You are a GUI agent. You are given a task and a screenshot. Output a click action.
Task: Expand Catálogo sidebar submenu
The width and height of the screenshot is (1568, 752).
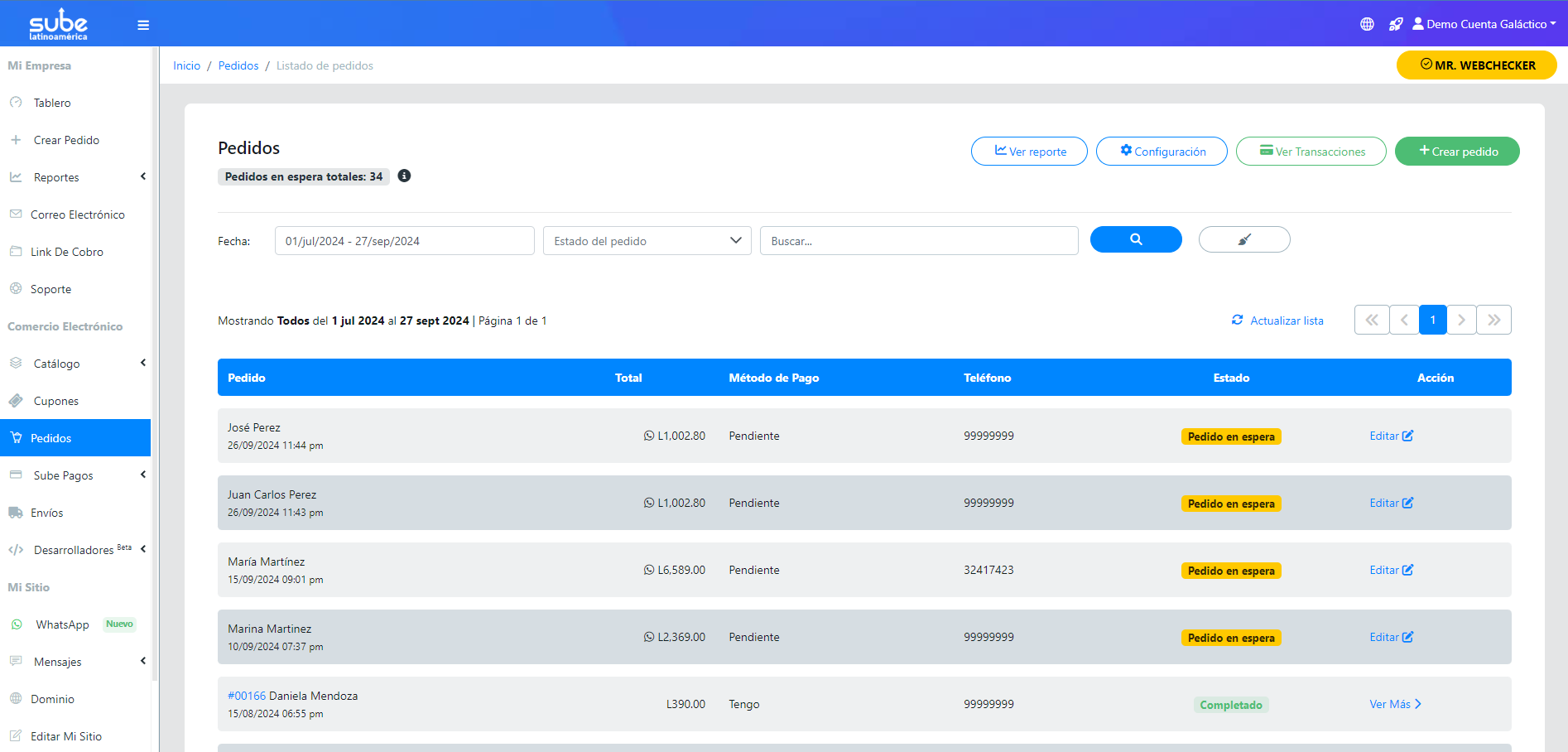pos(75,364)
